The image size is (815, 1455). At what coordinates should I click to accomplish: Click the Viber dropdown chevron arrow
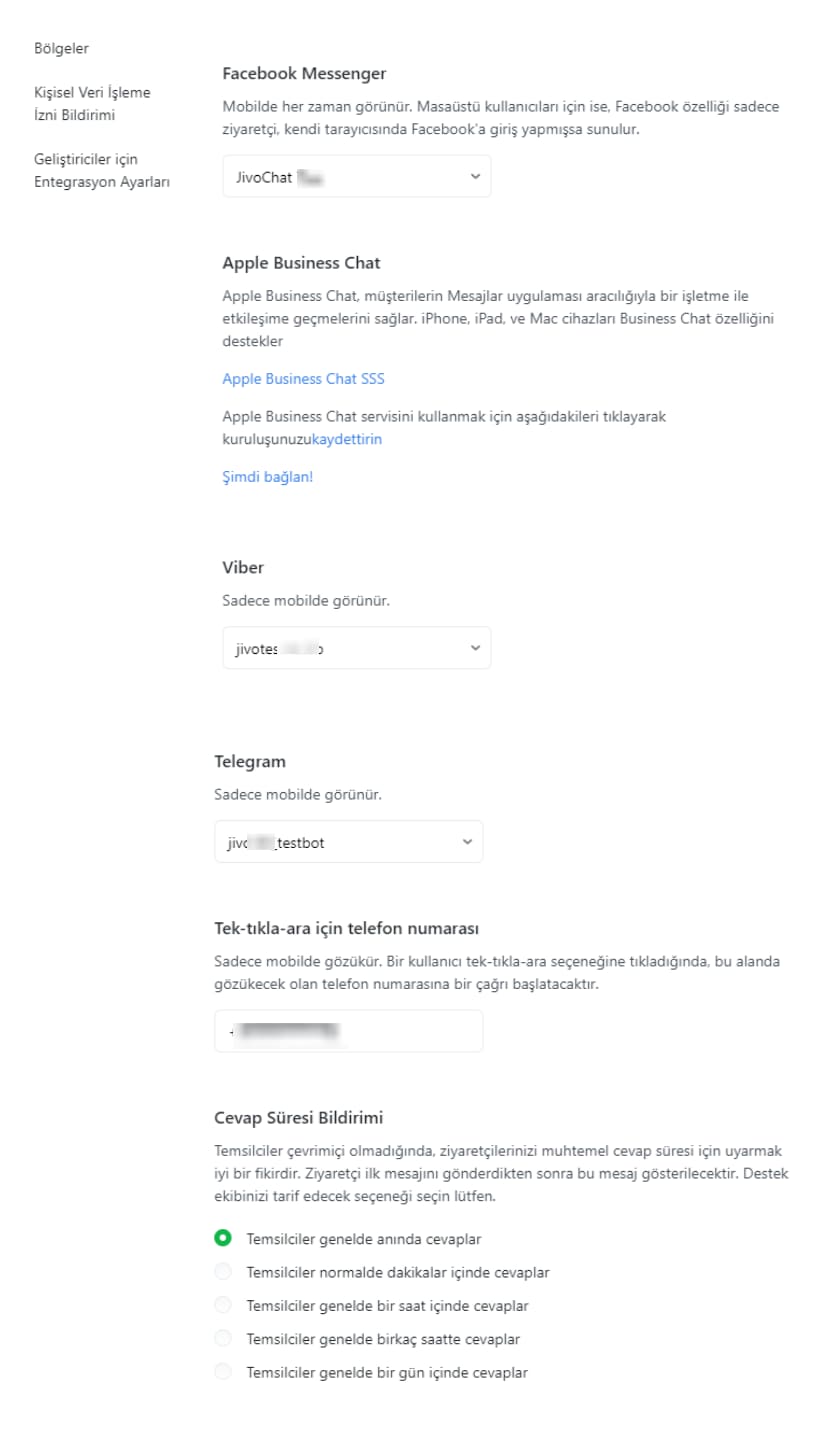click(x=474, y=649)
